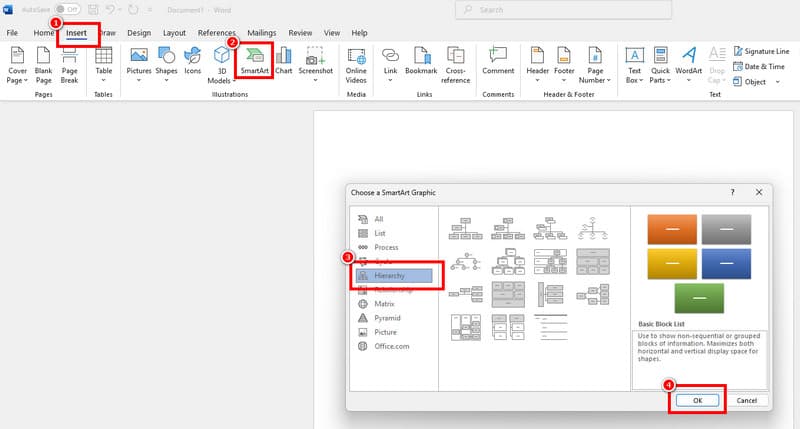Open the Help tab
The image size is (800, 429).
tap(359, 33)
